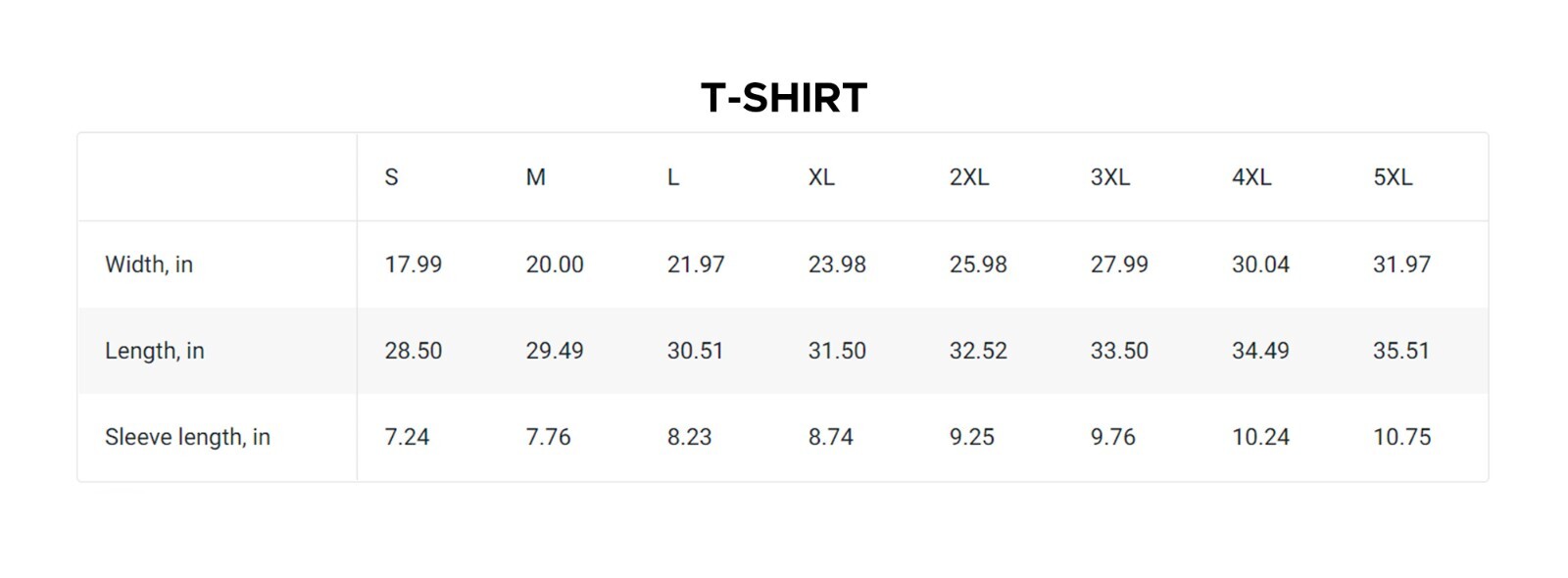The width and height of the screenshot is (1568, 578).
Task: Click length value 28.50
Action: (413, 351)
